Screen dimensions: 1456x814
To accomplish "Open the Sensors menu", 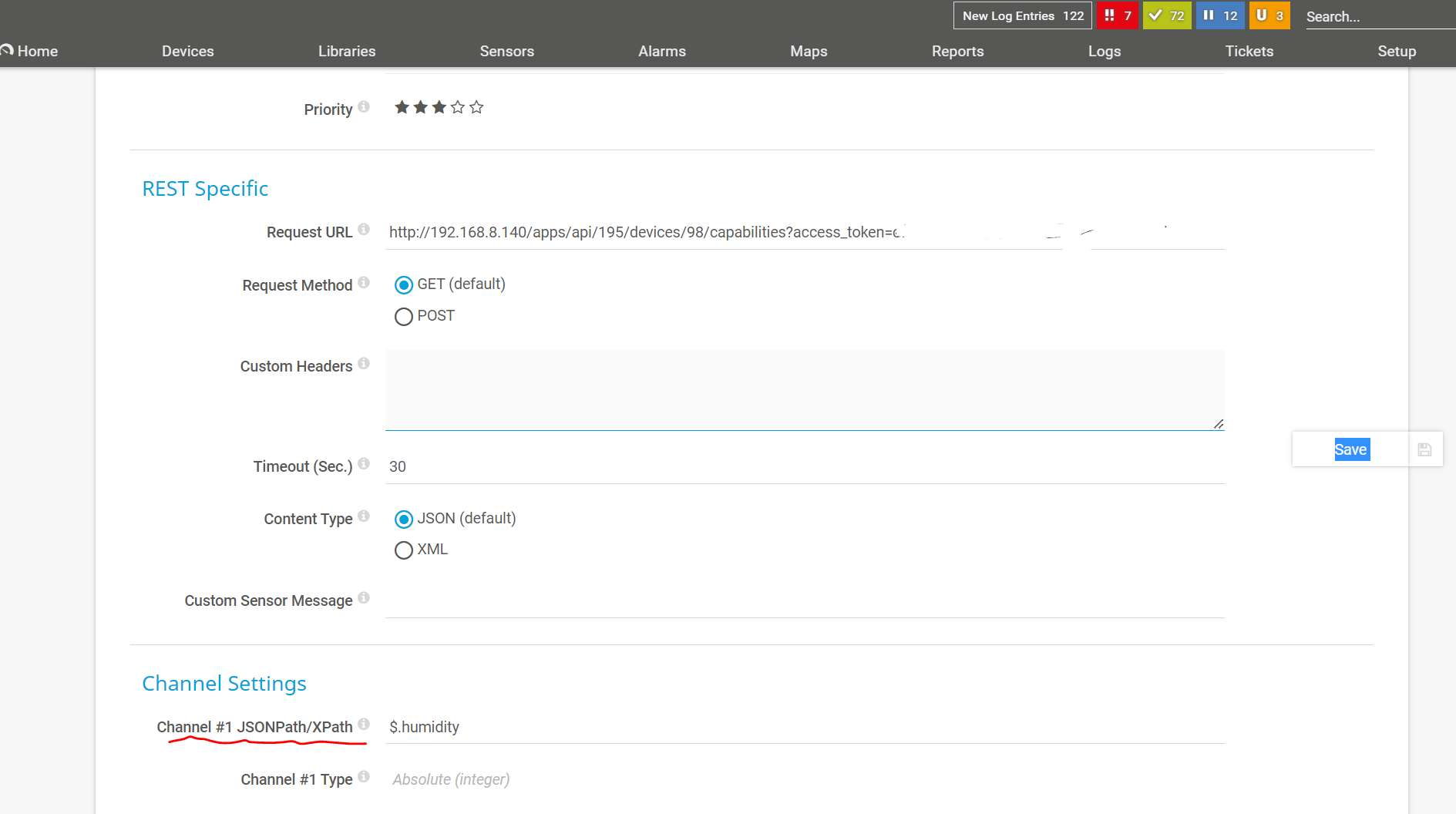I will [506, 51].
